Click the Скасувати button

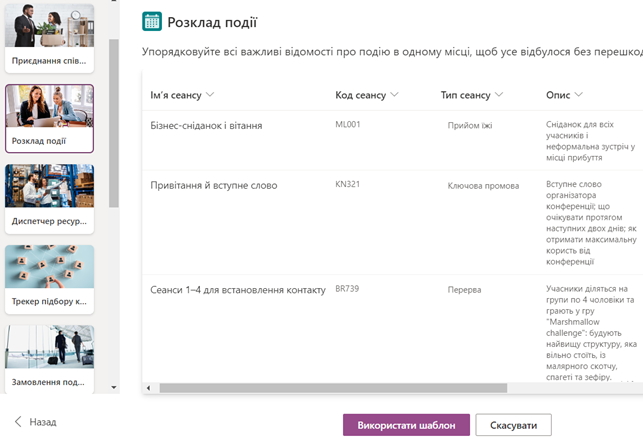513,425
